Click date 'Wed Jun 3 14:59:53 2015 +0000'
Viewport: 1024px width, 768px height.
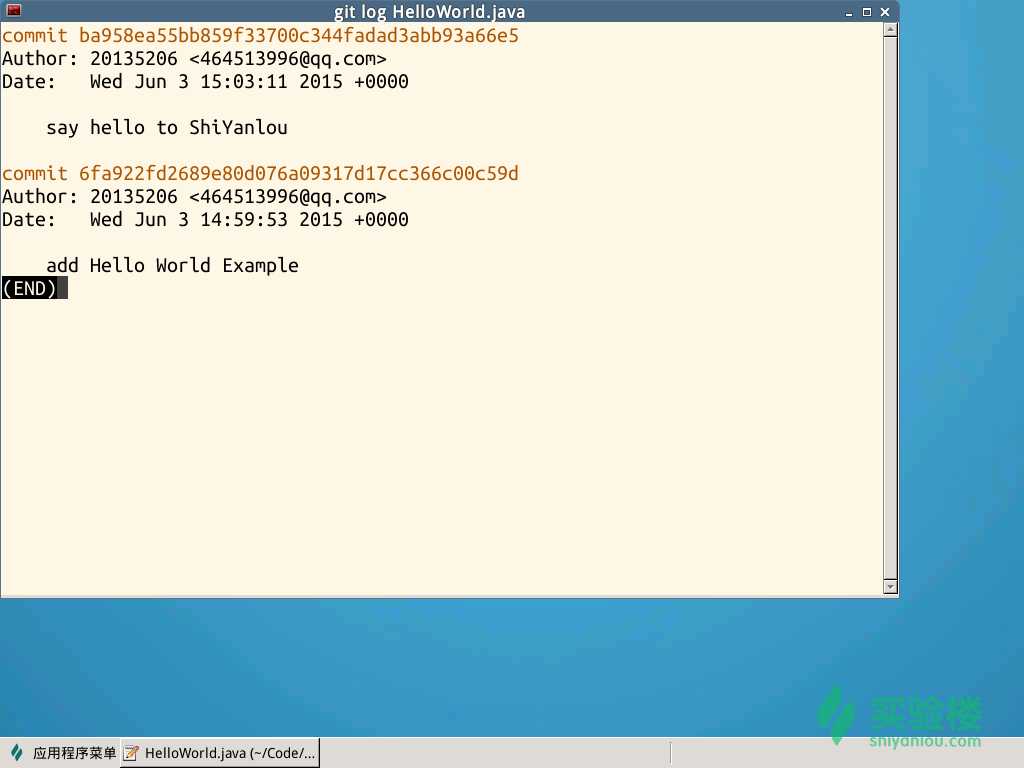coord(249,219)
